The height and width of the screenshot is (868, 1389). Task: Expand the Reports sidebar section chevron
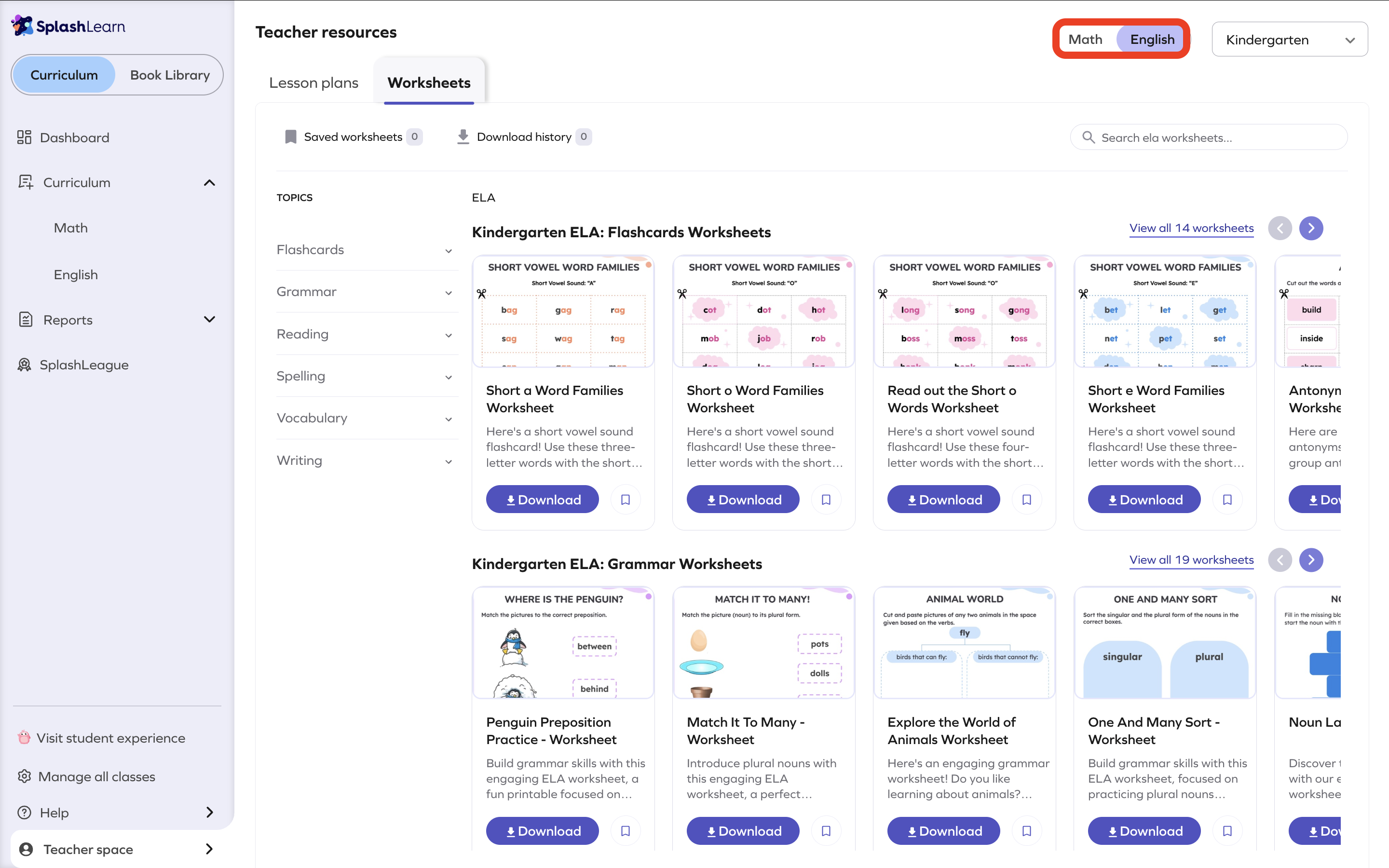(209, 319)
